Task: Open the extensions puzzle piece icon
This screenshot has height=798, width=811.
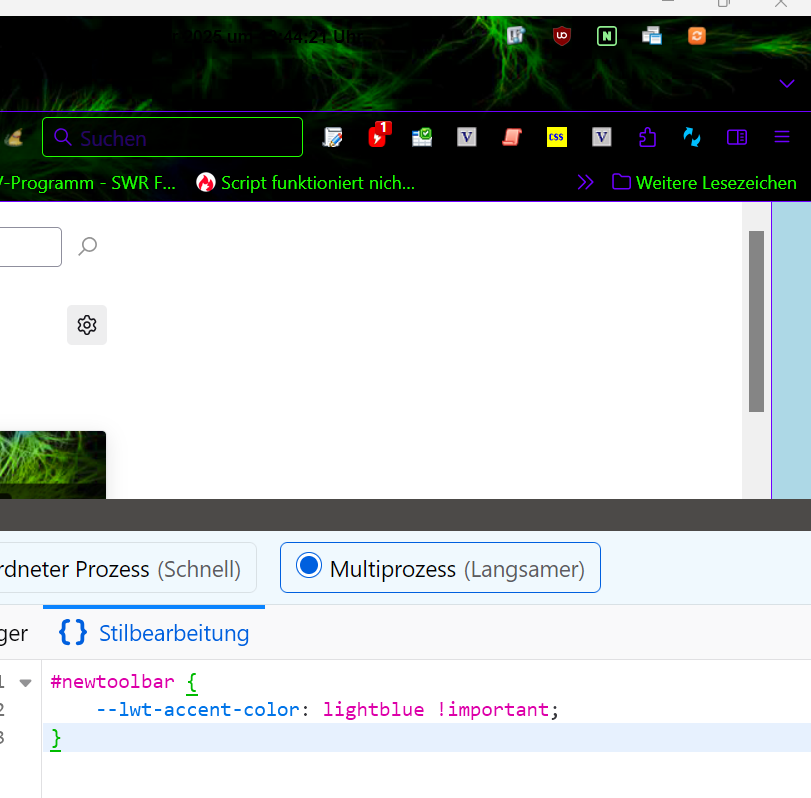Action: 647,137
